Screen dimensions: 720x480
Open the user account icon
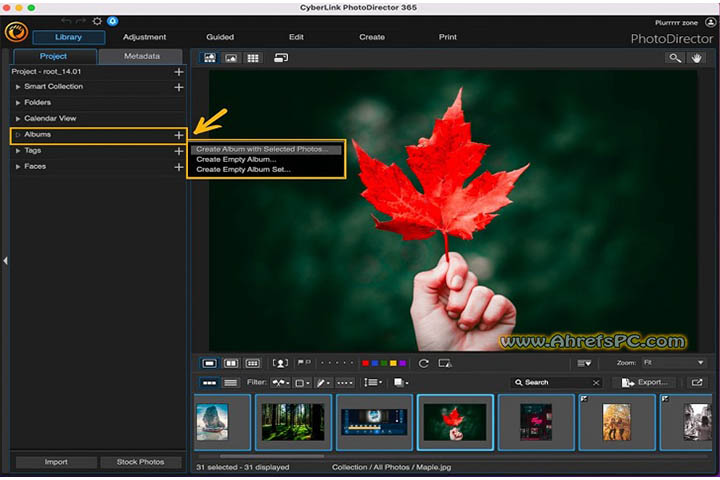tap(710, 22)
